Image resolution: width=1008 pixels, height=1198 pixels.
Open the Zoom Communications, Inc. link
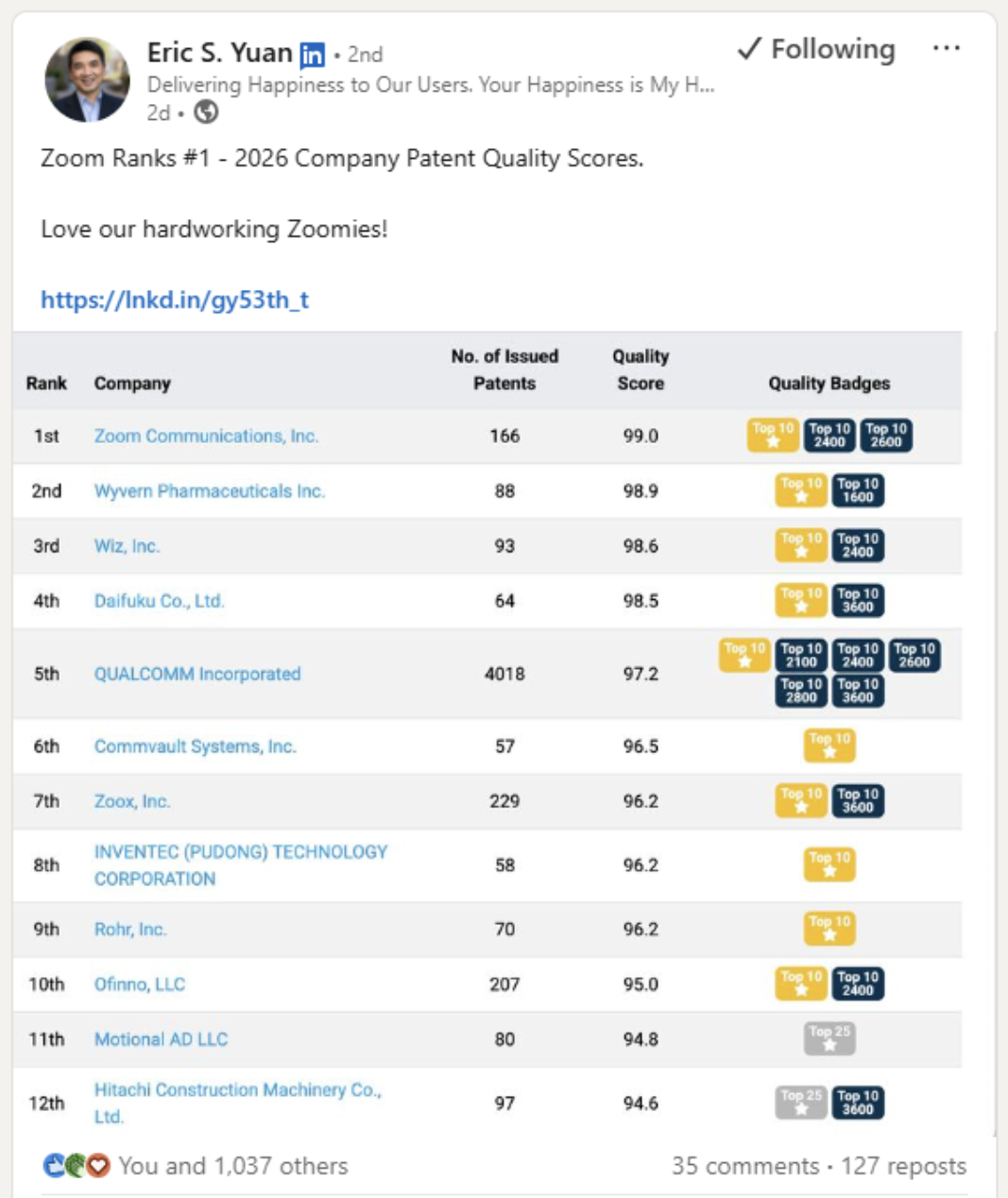[x=206, y=436]
